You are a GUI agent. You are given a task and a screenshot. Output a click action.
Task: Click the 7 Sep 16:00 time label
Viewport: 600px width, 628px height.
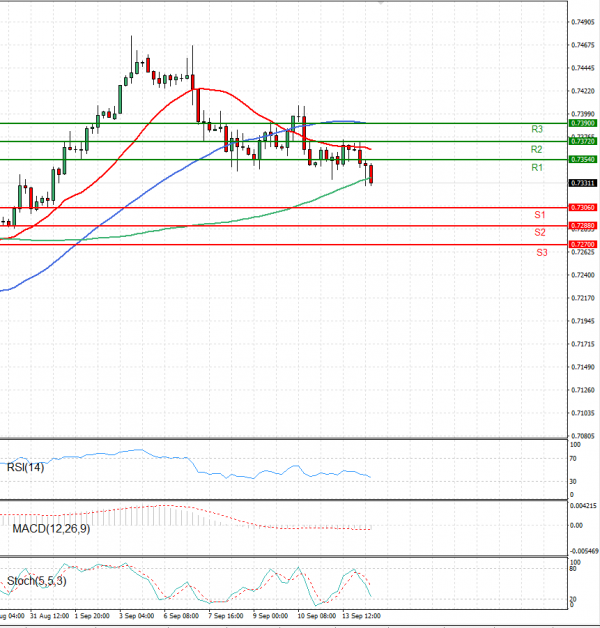click(226, 616)
